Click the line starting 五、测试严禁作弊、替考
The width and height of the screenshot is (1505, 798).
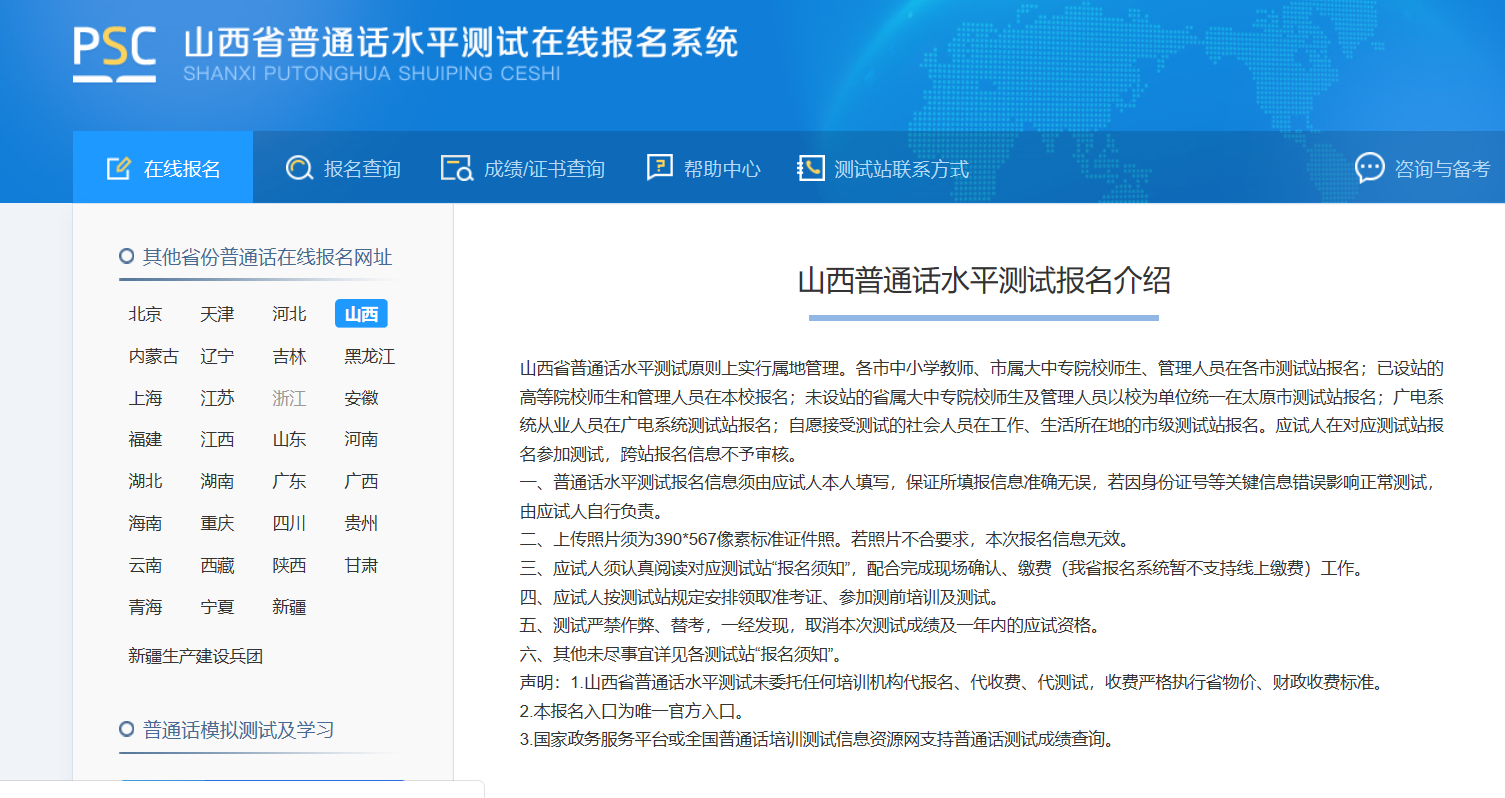click(x=813, y=626)
